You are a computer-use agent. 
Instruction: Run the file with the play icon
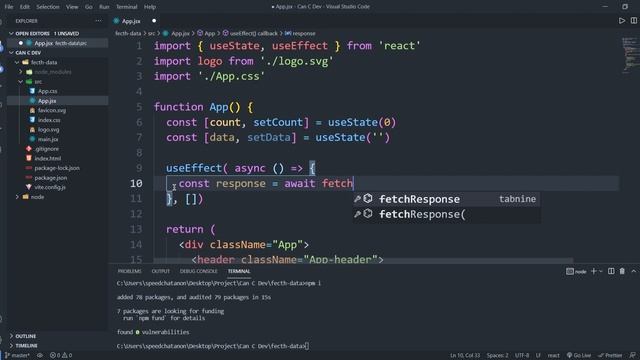tap(622, 20)
